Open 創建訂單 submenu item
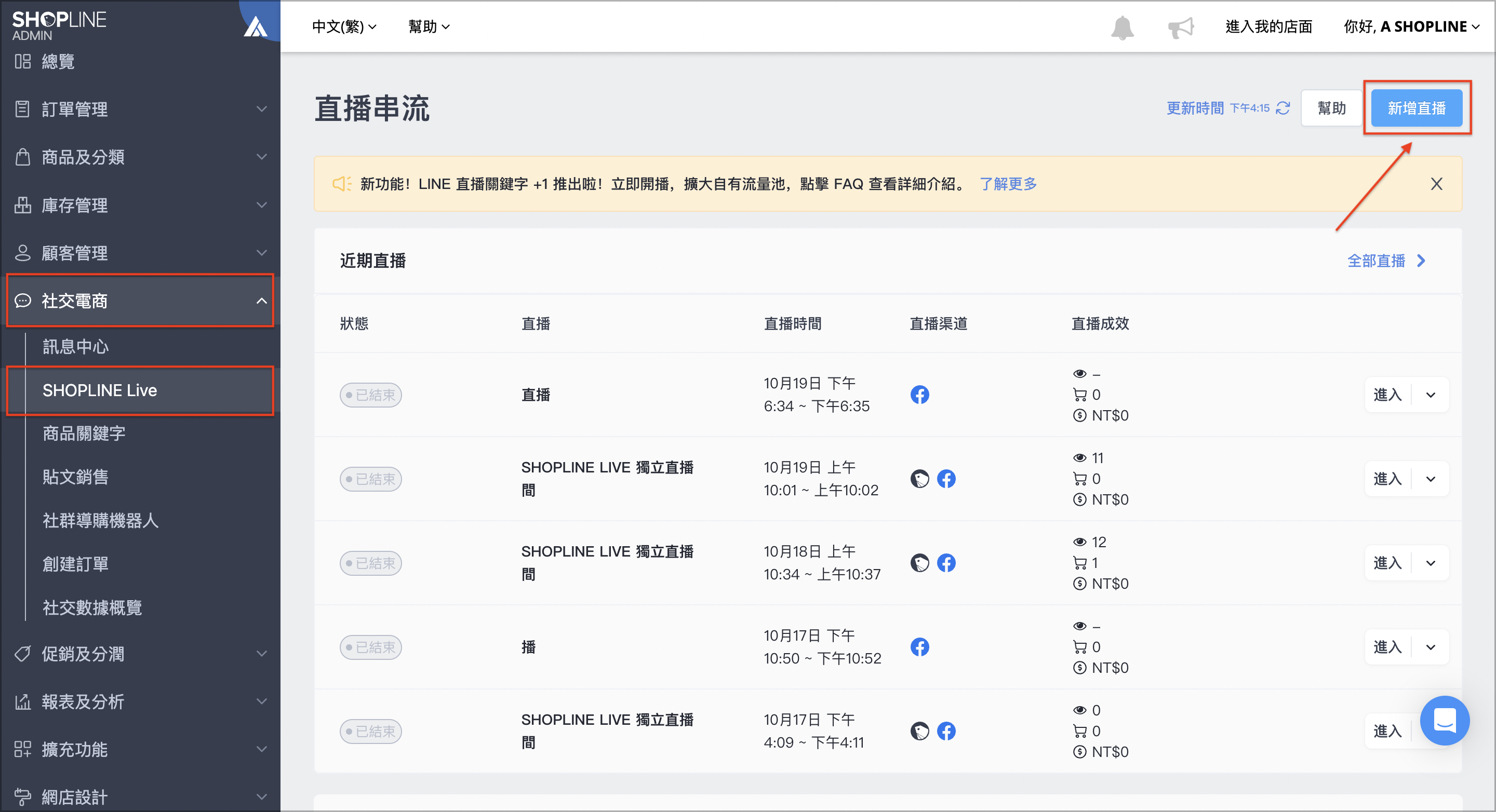This screenshot has width=1496, height=812. tap(75, 564)
